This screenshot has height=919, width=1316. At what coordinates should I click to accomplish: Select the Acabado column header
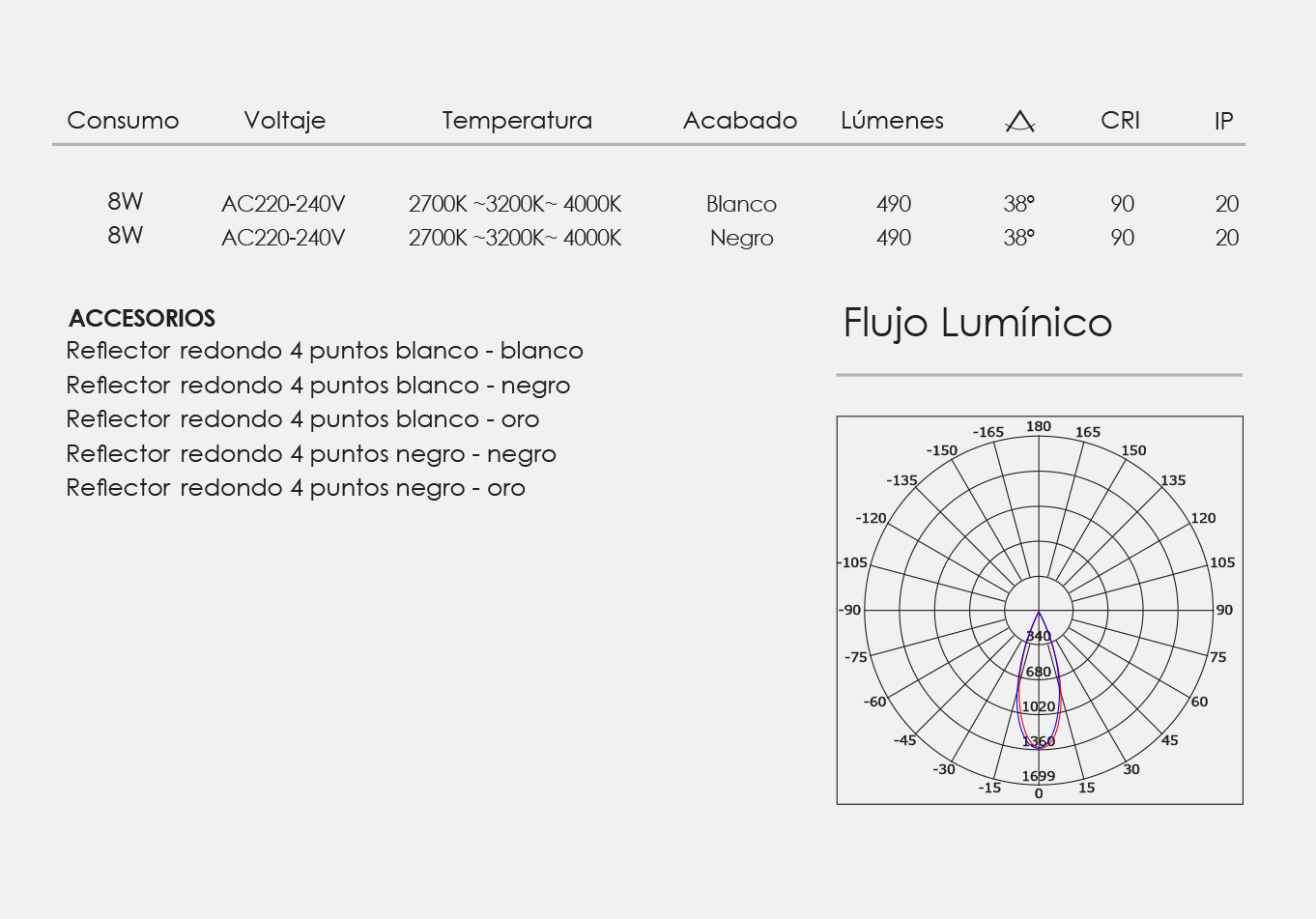click(740, 121)
